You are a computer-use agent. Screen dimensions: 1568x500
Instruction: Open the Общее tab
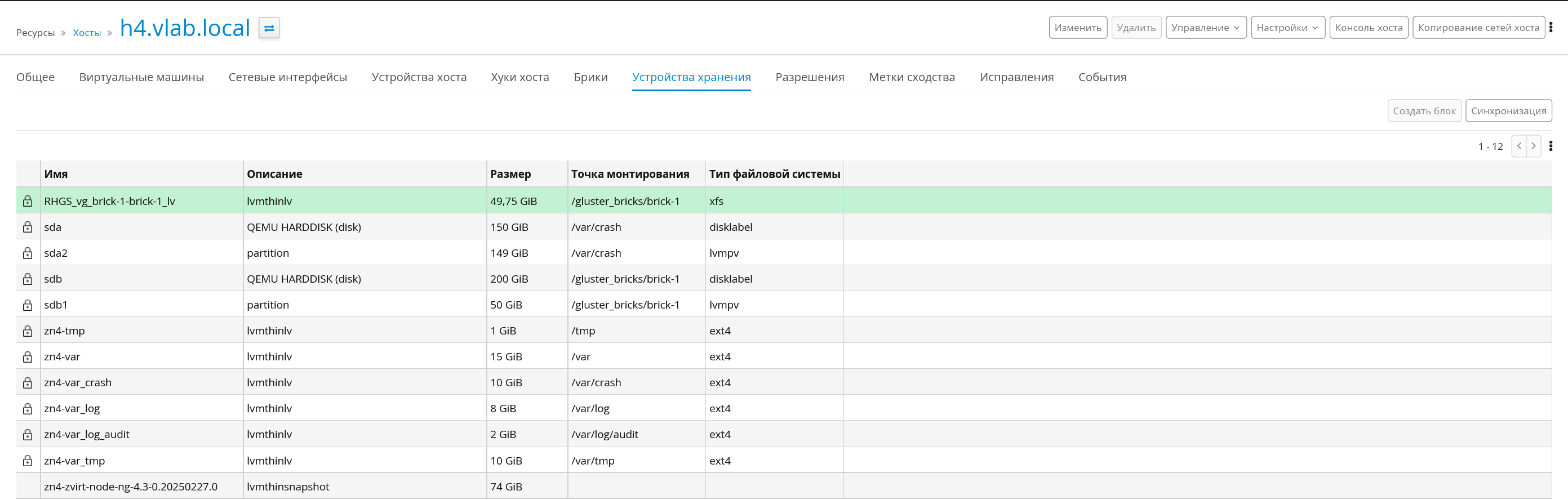click(x=35, y=77)
